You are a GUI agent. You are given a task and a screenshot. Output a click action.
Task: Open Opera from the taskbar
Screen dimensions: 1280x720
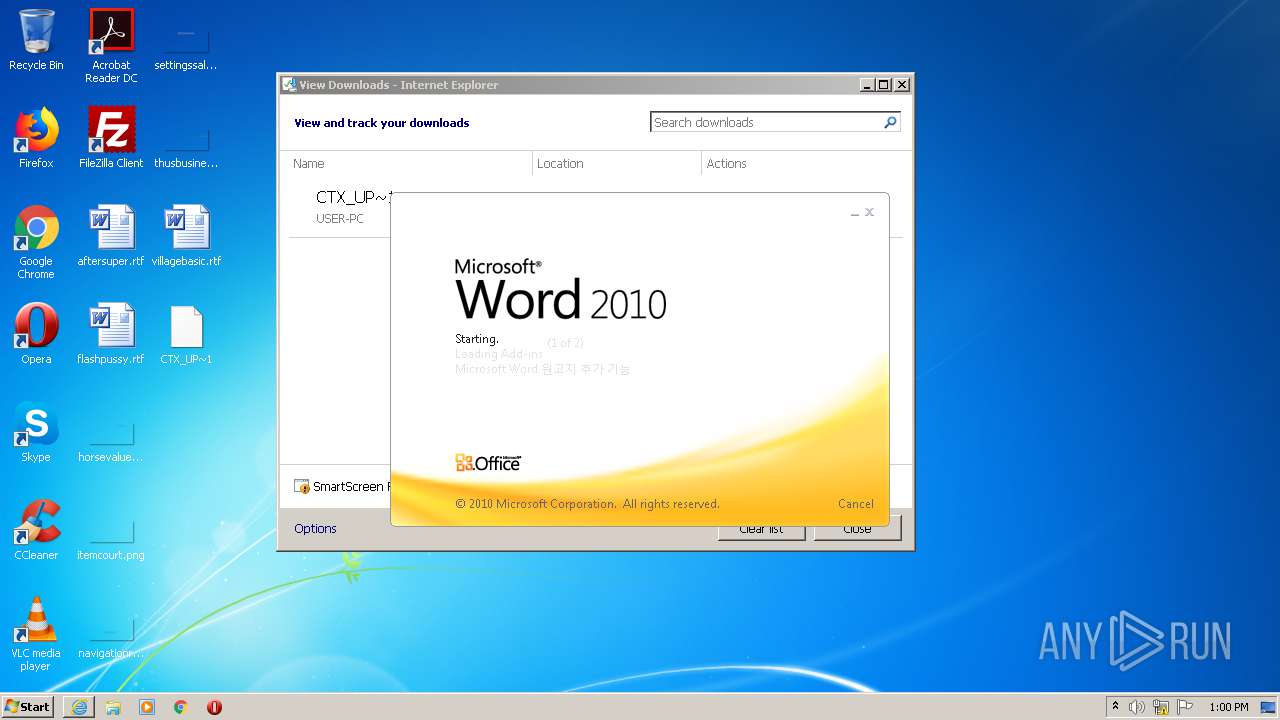pyautogui.click(x=214, y=707)
